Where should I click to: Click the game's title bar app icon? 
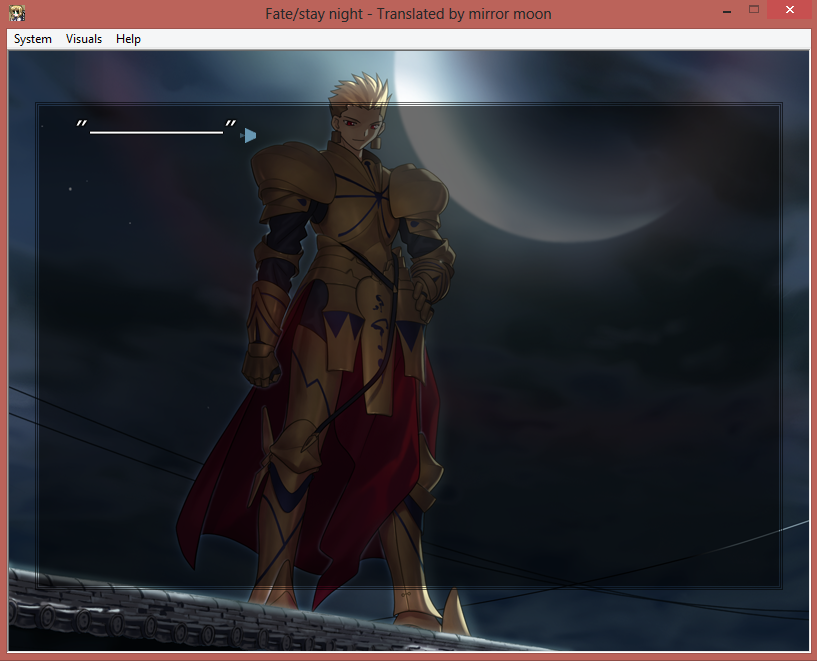tap(17, 13)
